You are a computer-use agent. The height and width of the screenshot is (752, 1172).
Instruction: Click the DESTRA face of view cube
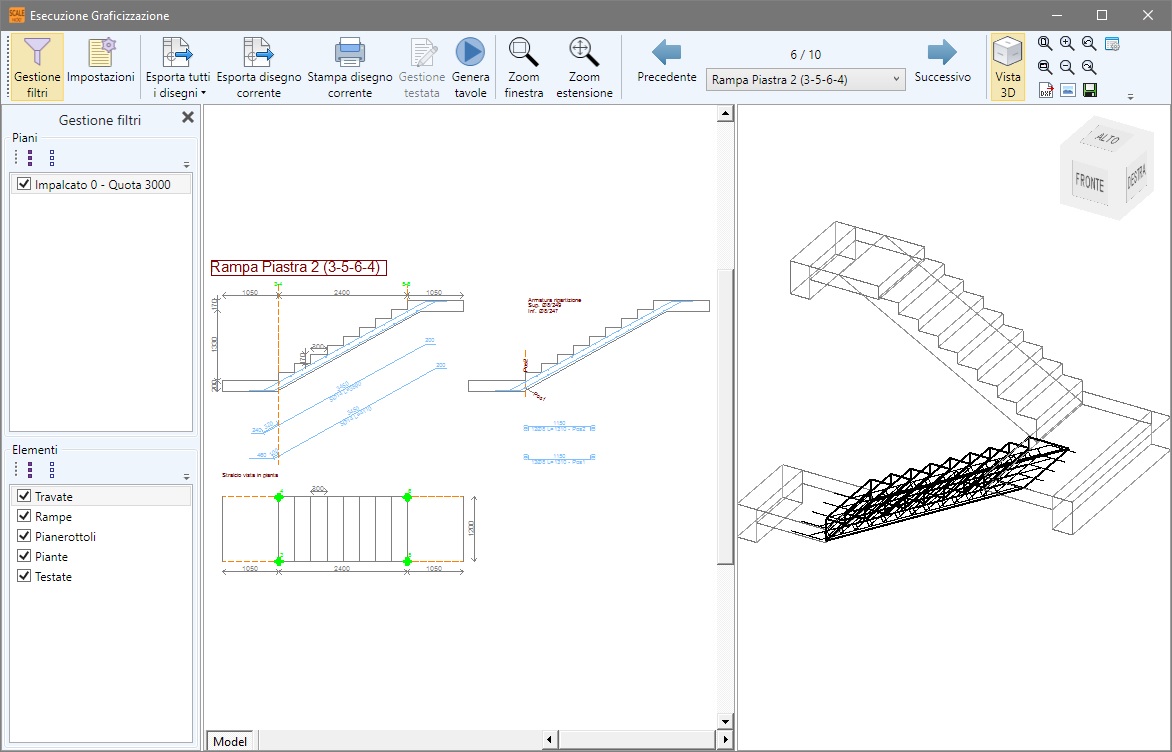click(1136, 176)
